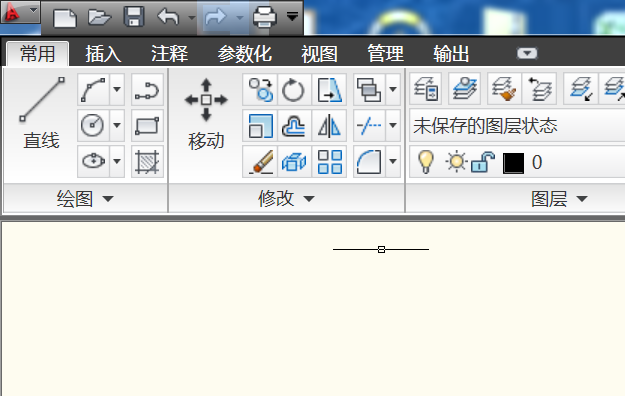Select the Ellipse drawing tool
625x396 pixels.
93,161
